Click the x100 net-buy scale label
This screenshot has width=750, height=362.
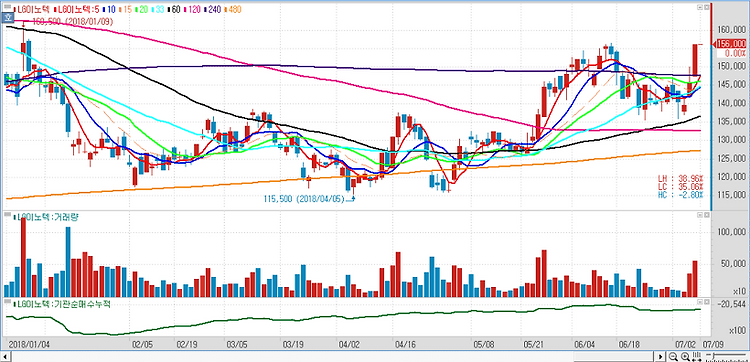[737, 330]
